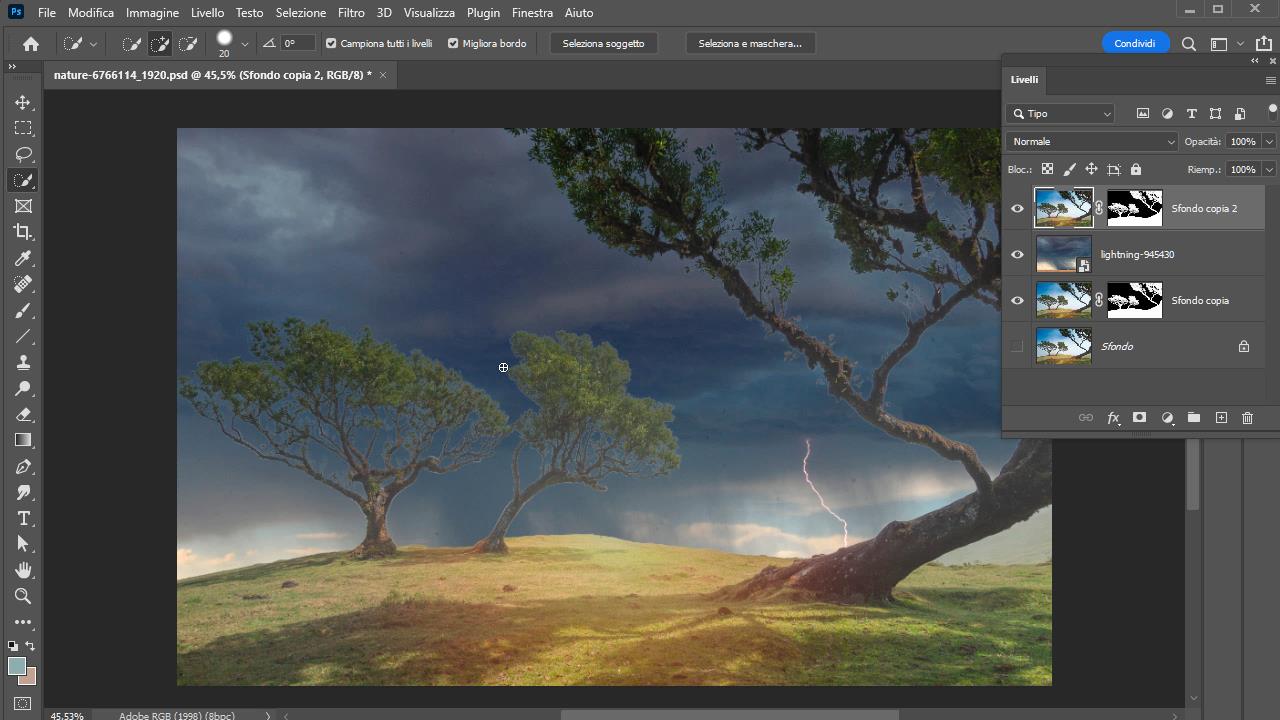1280x720 pixels.
Task: Open the Immagine menu
Action: coord(152,13)
